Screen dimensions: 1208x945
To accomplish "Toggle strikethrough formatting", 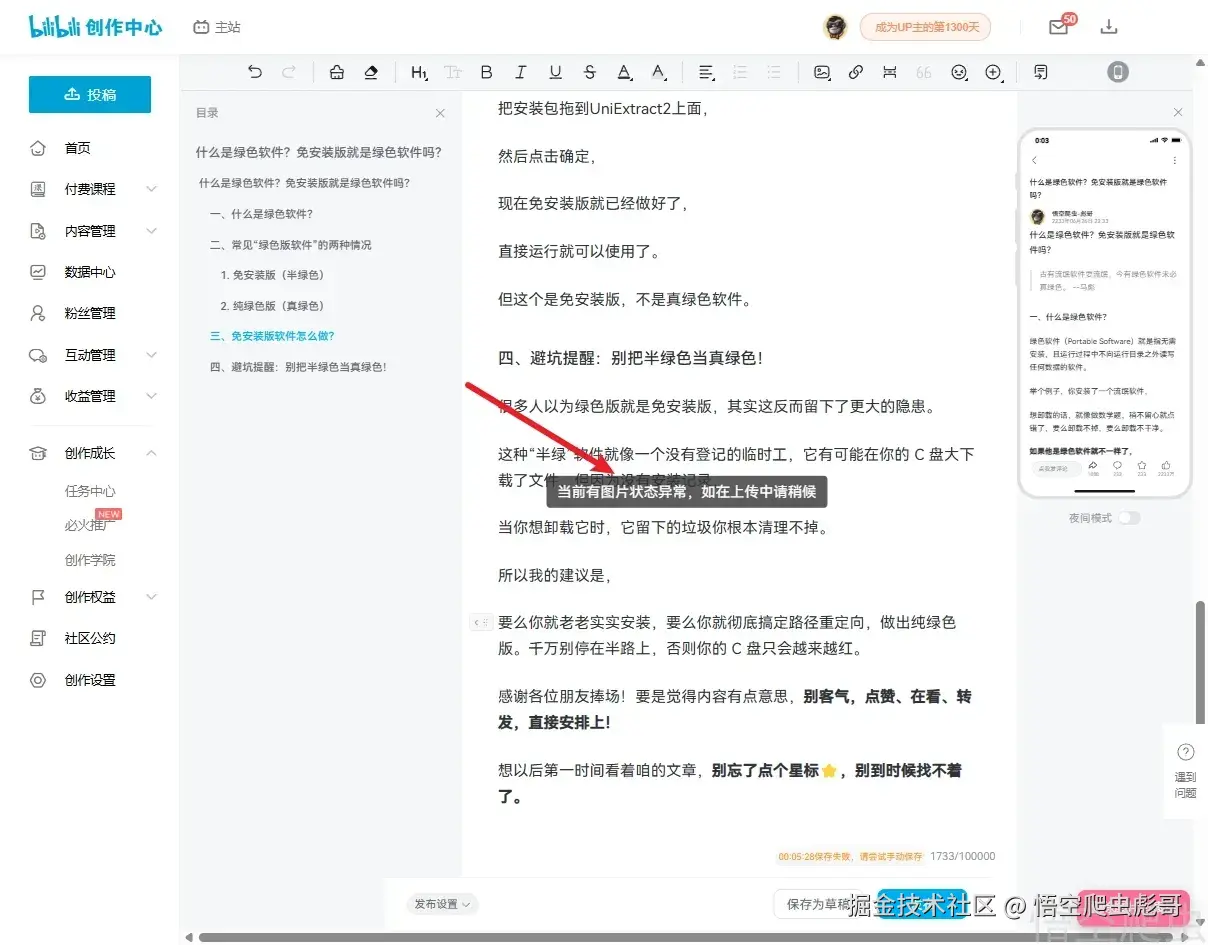I will click(x=589, y=72).
